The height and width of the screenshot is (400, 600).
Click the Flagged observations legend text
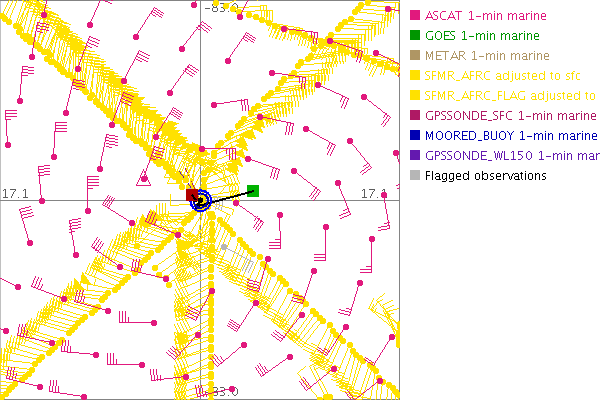[x=485, y=176]
